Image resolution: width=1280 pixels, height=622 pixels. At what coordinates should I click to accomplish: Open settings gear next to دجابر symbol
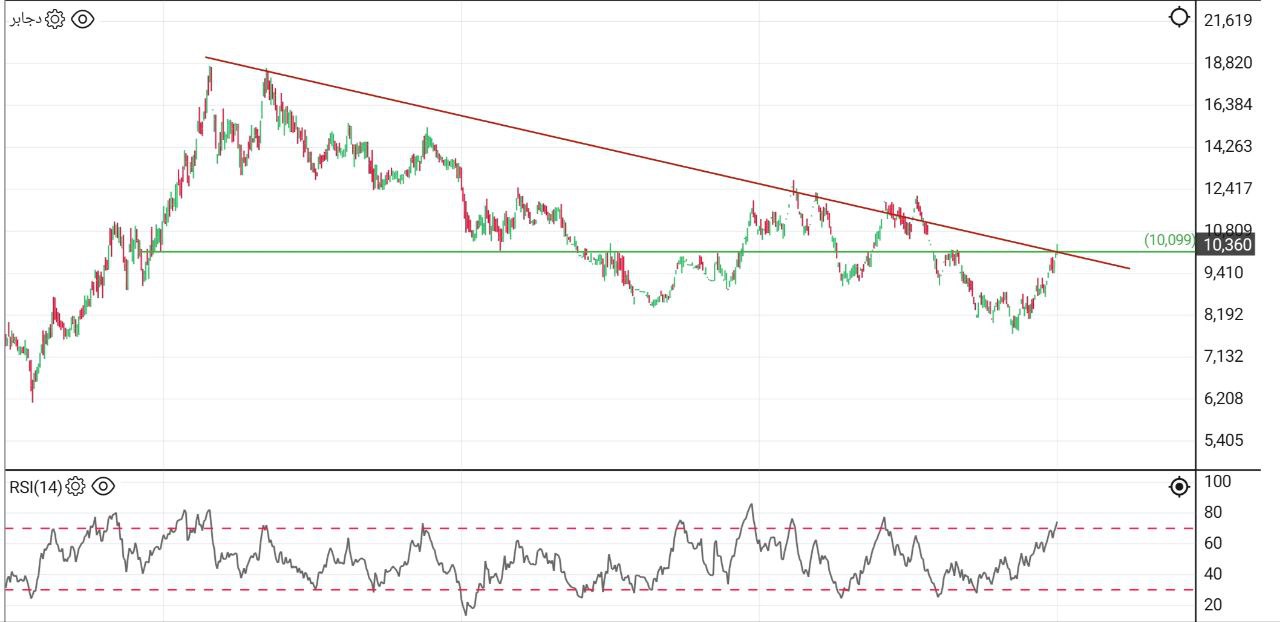click(55, 19)
